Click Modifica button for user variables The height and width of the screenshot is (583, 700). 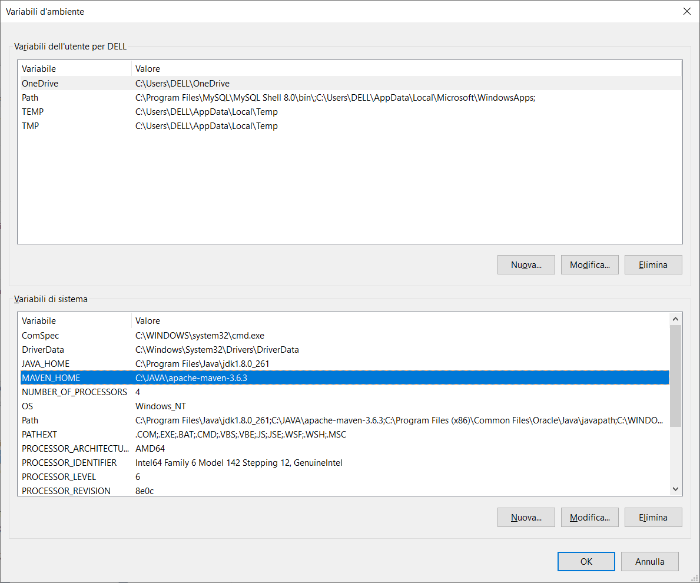[x=590, y=265]
